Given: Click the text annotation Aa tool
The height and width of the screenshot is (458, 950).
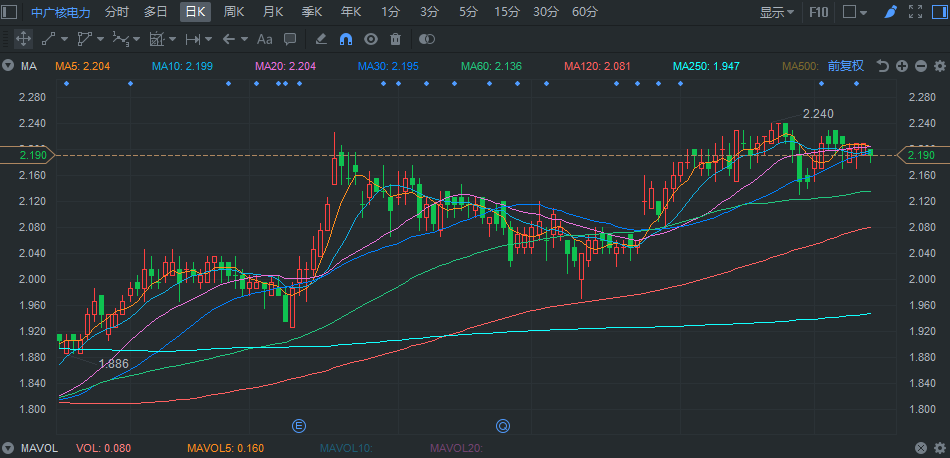Looking at the screenshot, I should coord(264,39).
